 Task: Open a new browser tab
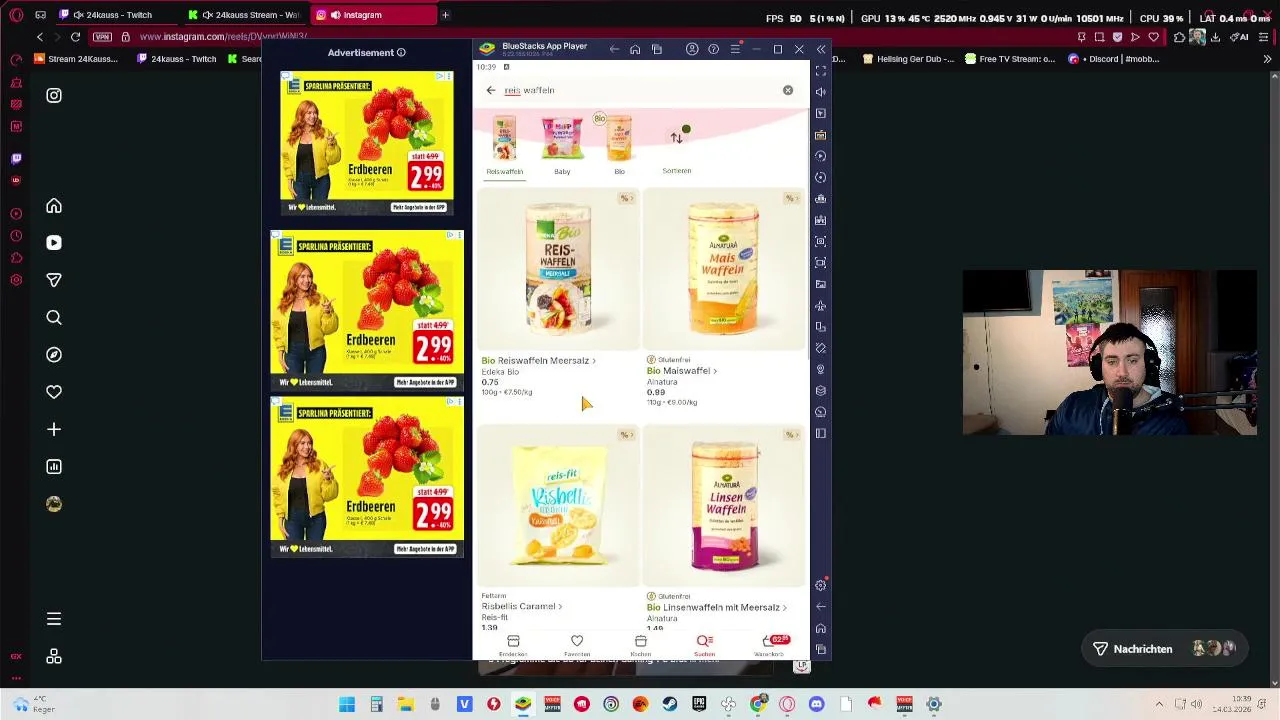(445, 15)
